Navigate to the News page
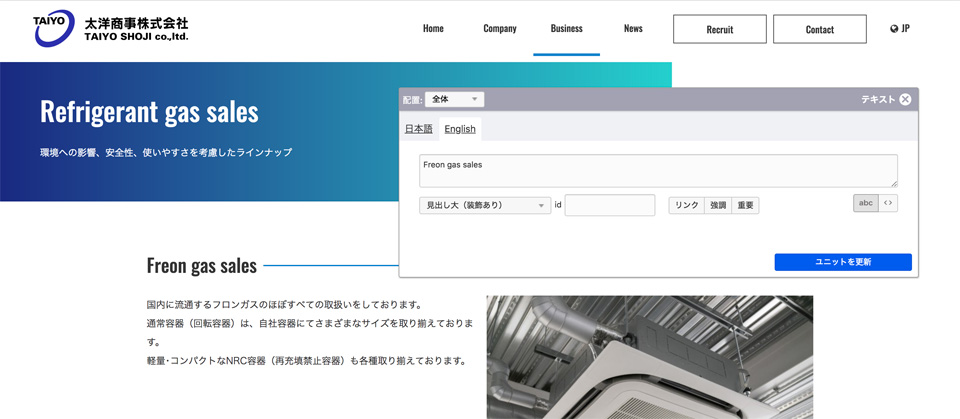 point(633,29)
